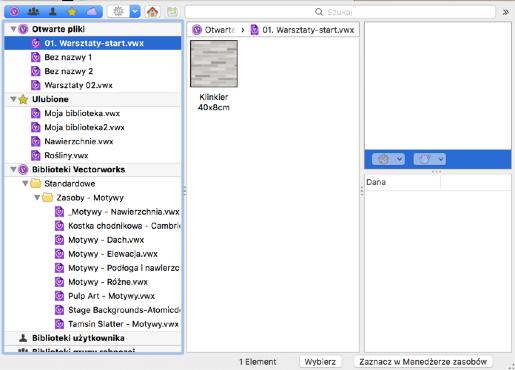
Task: Select 01. Warsztaty-start.vwx in file tree
Action: click(x=93, y=43)
